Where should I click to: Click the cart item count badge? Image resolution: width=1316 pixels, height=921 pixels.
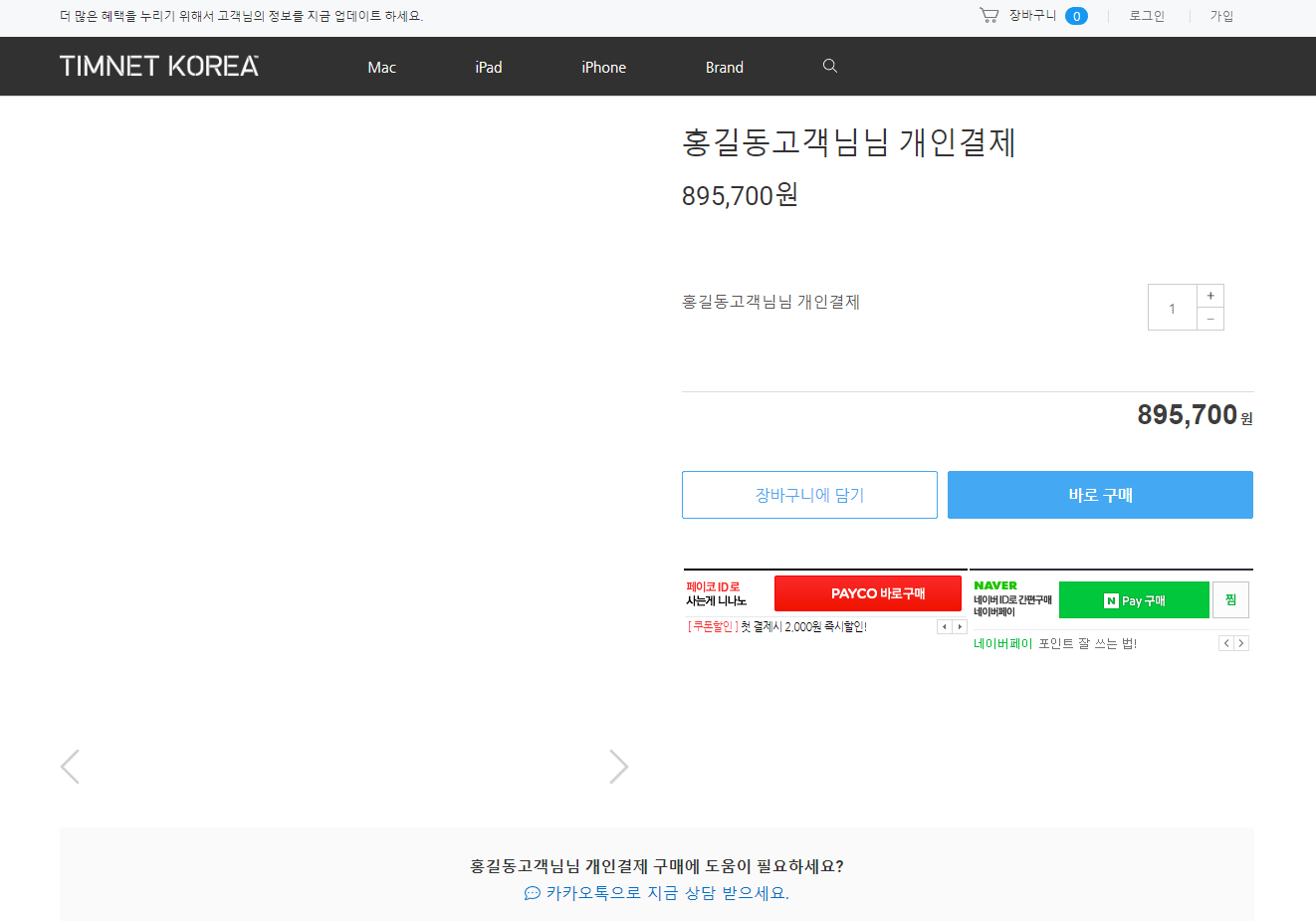tap(1076, 16)
